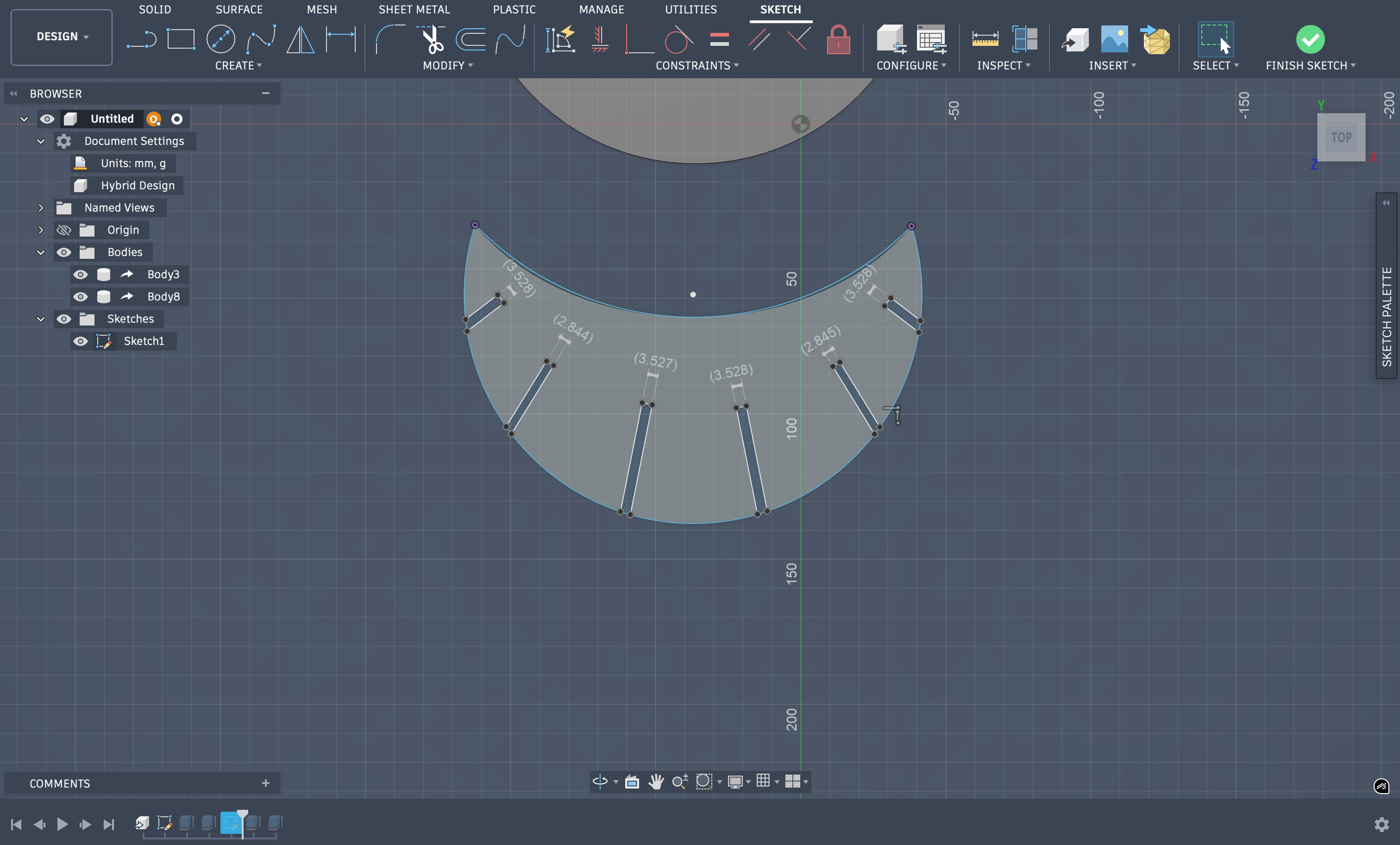This screenshot has width=1400, height=845.
Task: Activate the Orbit tool at bottom
Action: pyautogui.click(x=601, y=782)
